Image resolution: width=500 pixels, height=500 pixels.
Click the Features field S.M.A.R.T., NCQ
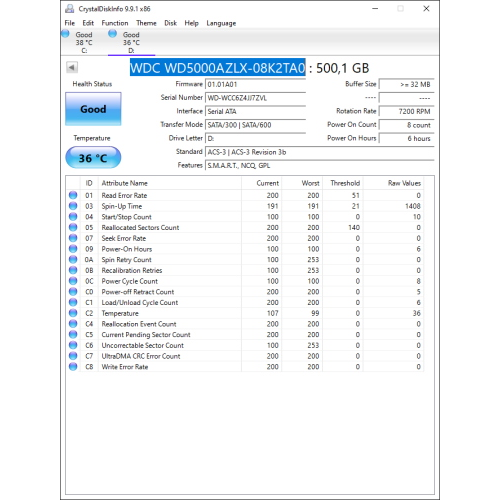click(x=320, y=165)
